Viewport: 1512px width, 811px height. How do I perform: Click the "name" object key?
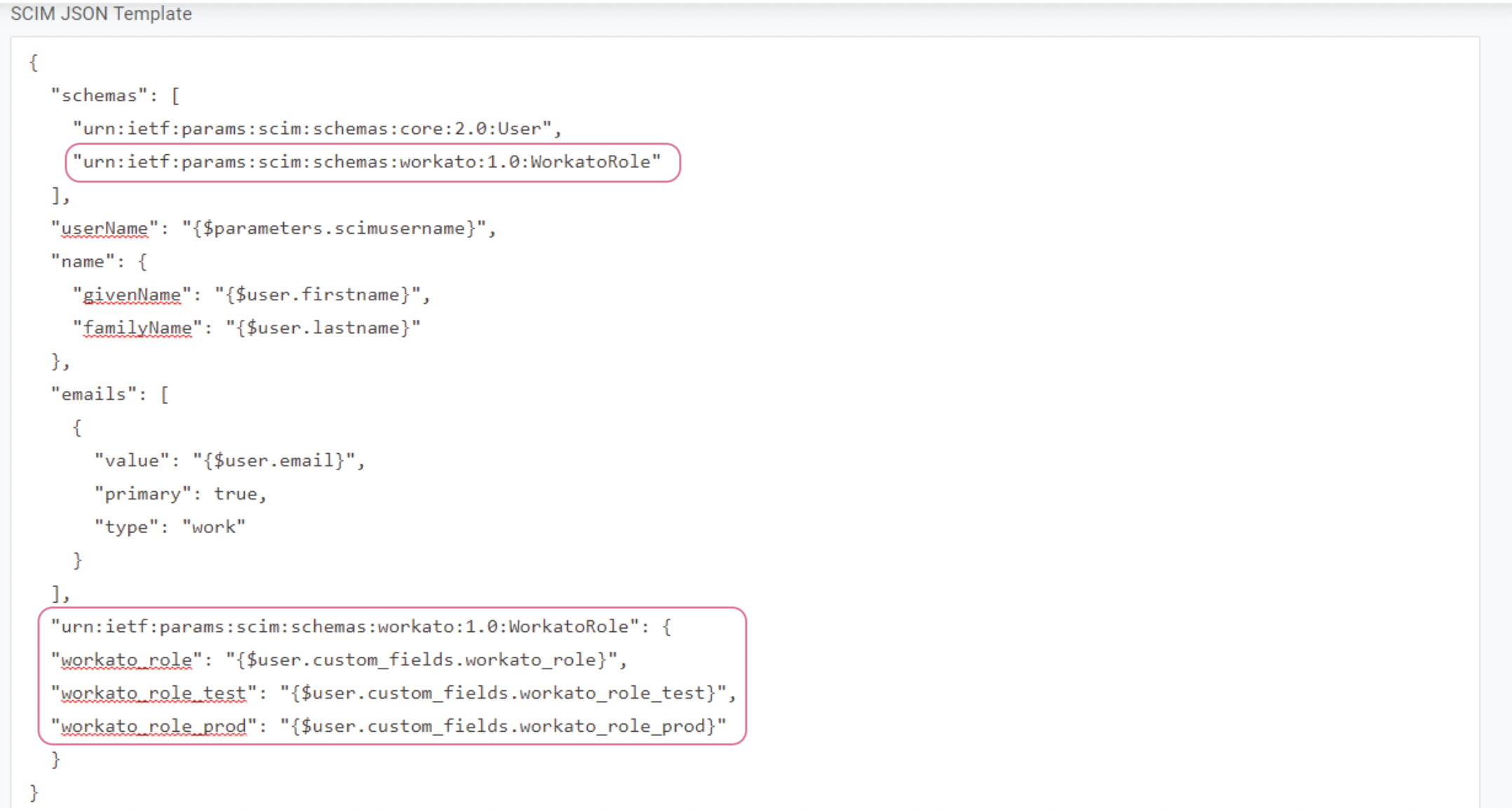click(83, 262)
